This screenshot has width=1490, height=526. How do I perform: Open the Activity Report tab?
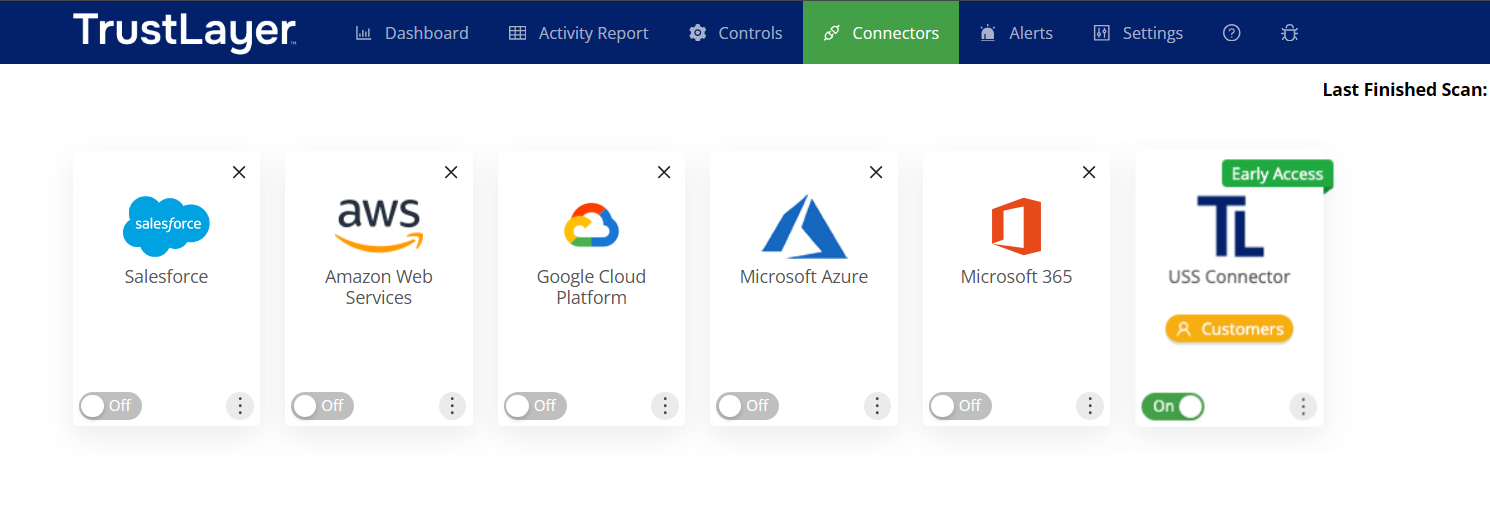[579, 33]
